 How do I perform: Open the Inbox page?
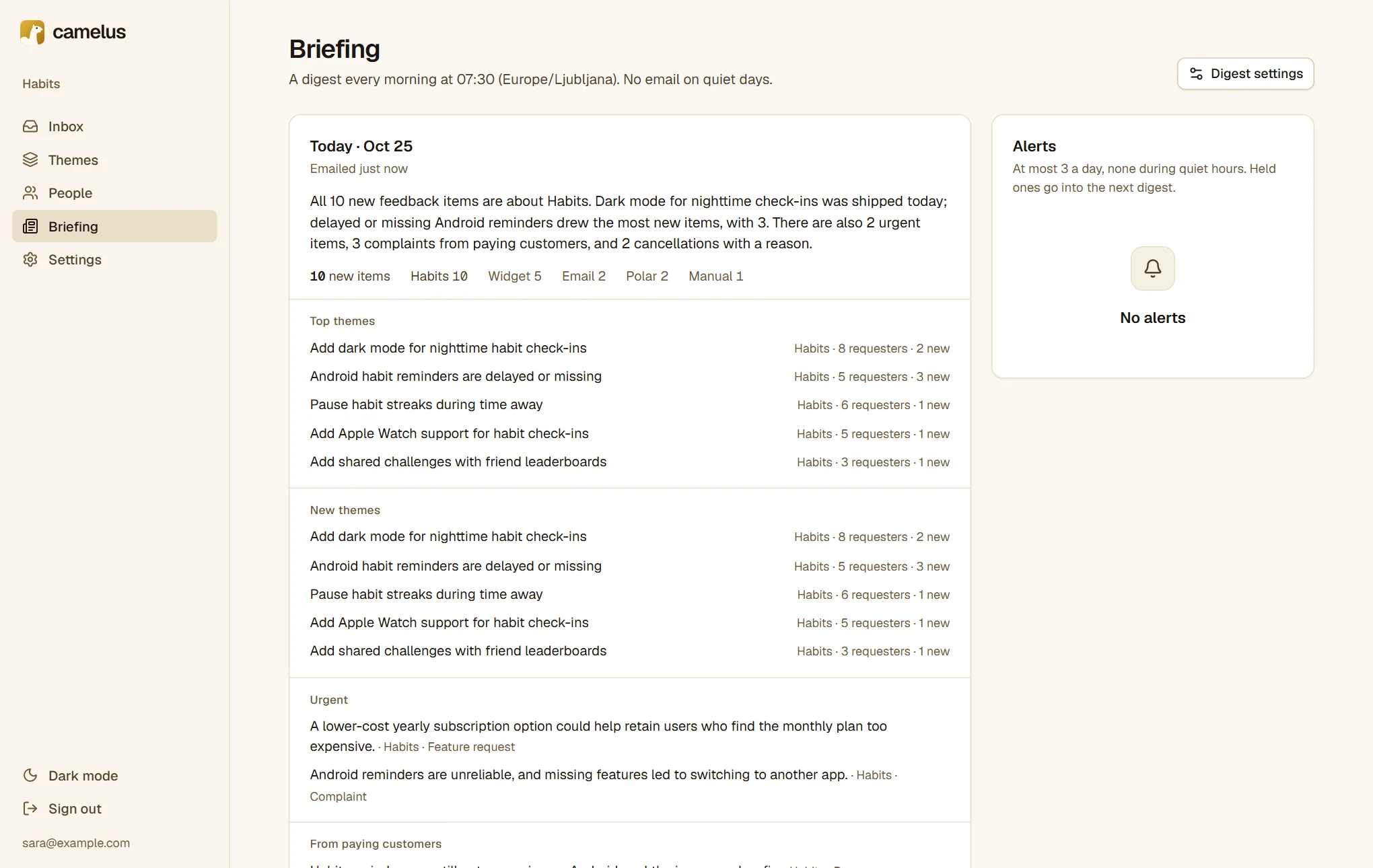114,126
